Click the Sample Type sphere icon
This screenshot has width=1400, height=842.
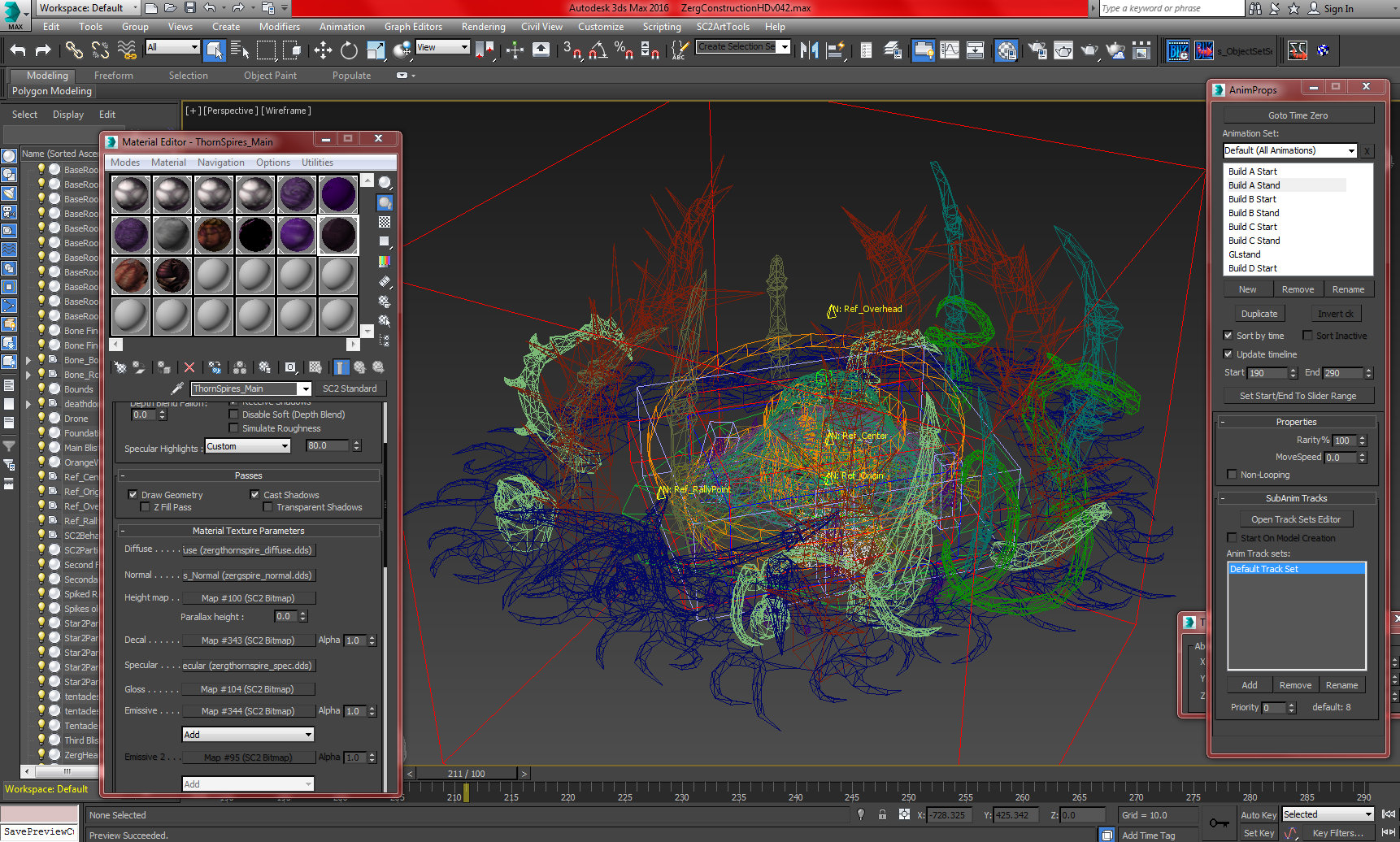point(385,183)
